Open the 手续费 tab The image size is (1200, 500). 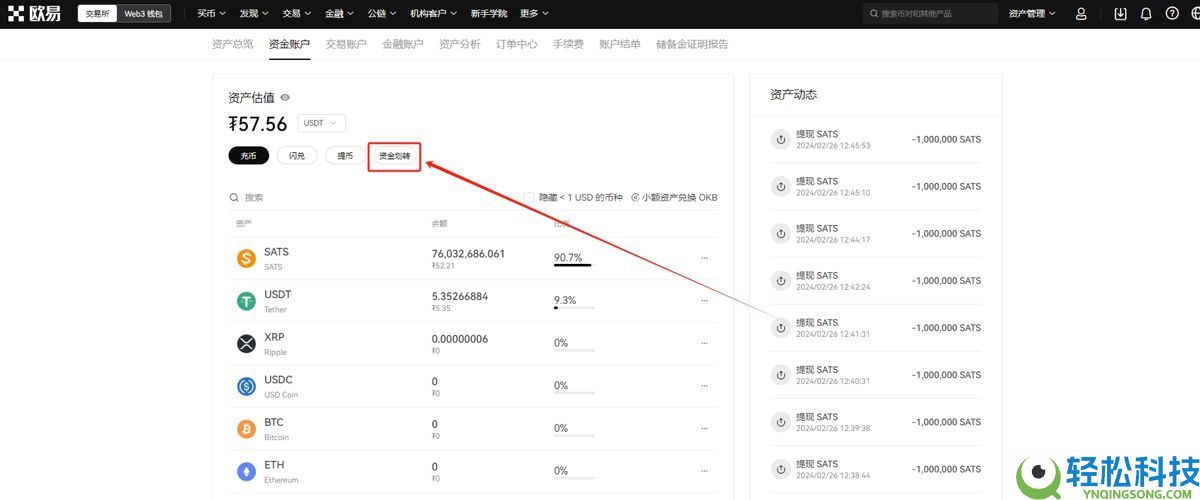(x=568, y=44)
